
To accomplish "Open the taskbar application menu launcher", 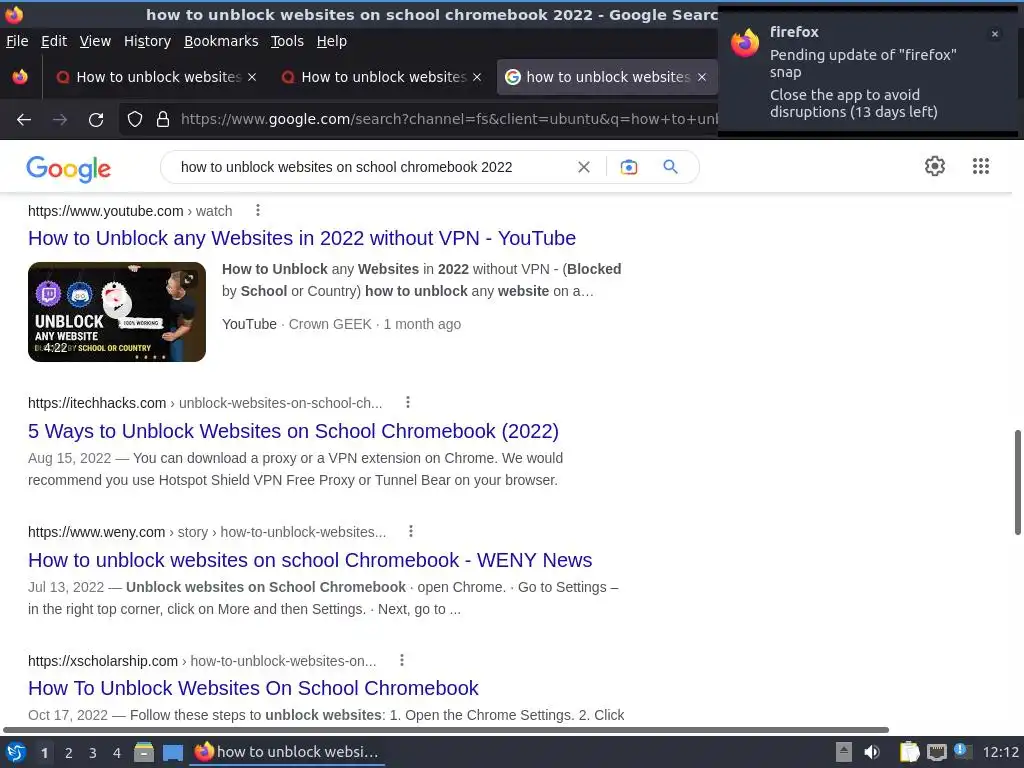I will 16,752.
